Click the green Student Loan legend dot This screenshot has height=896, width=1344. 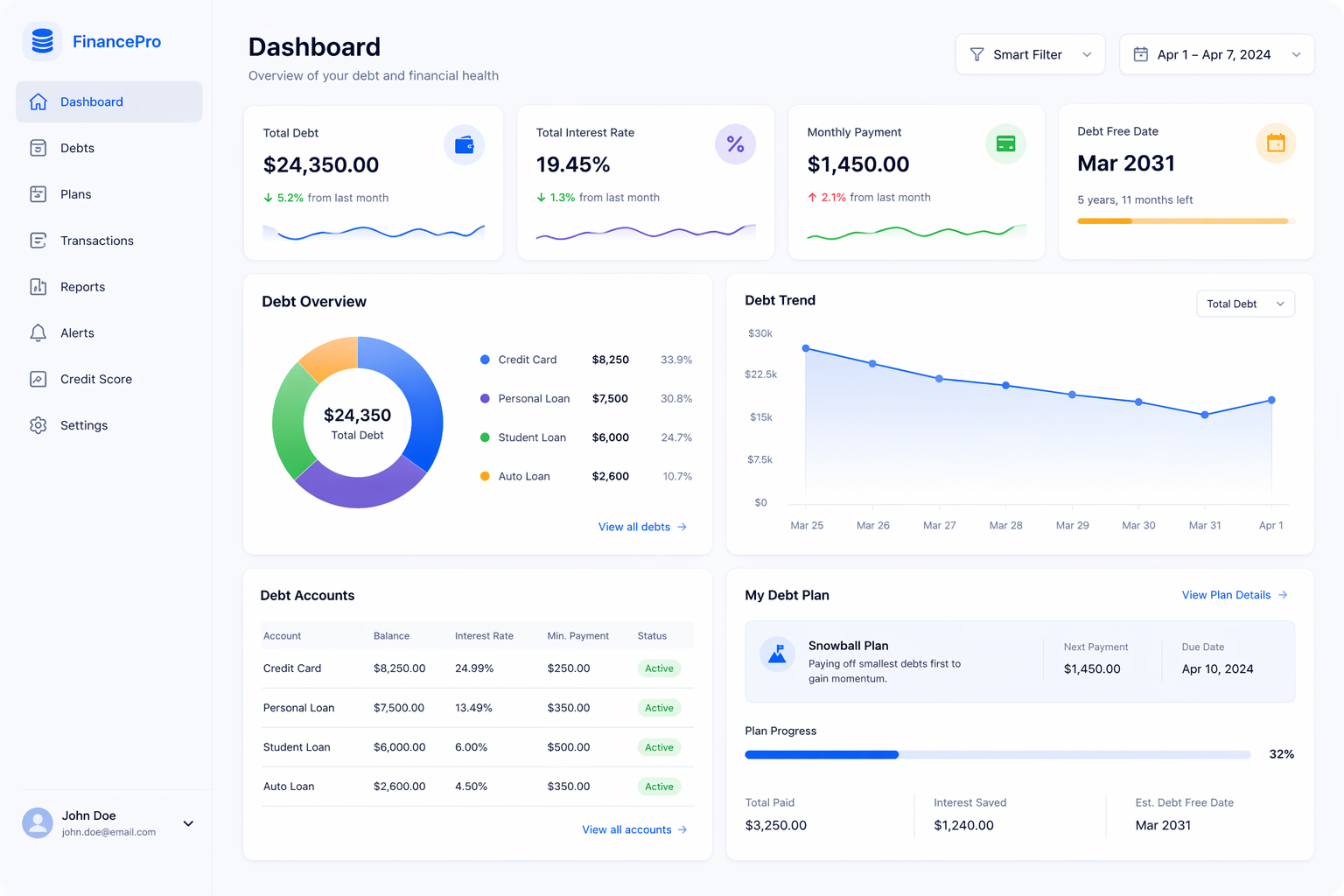(485, 437)
